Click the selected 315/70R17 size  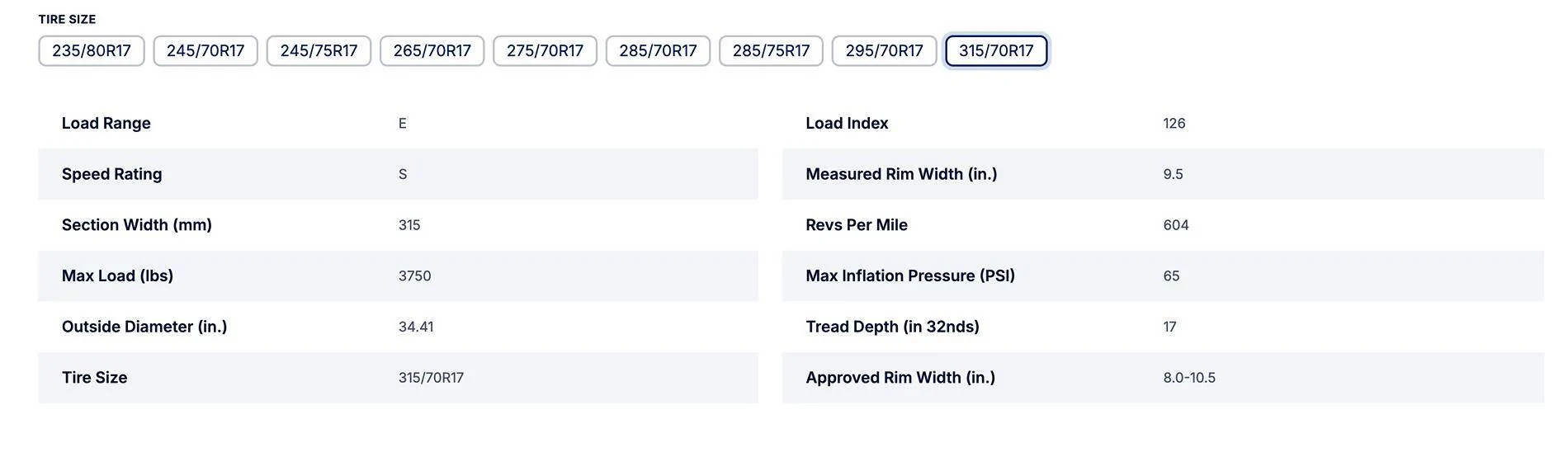pos(996,51)
